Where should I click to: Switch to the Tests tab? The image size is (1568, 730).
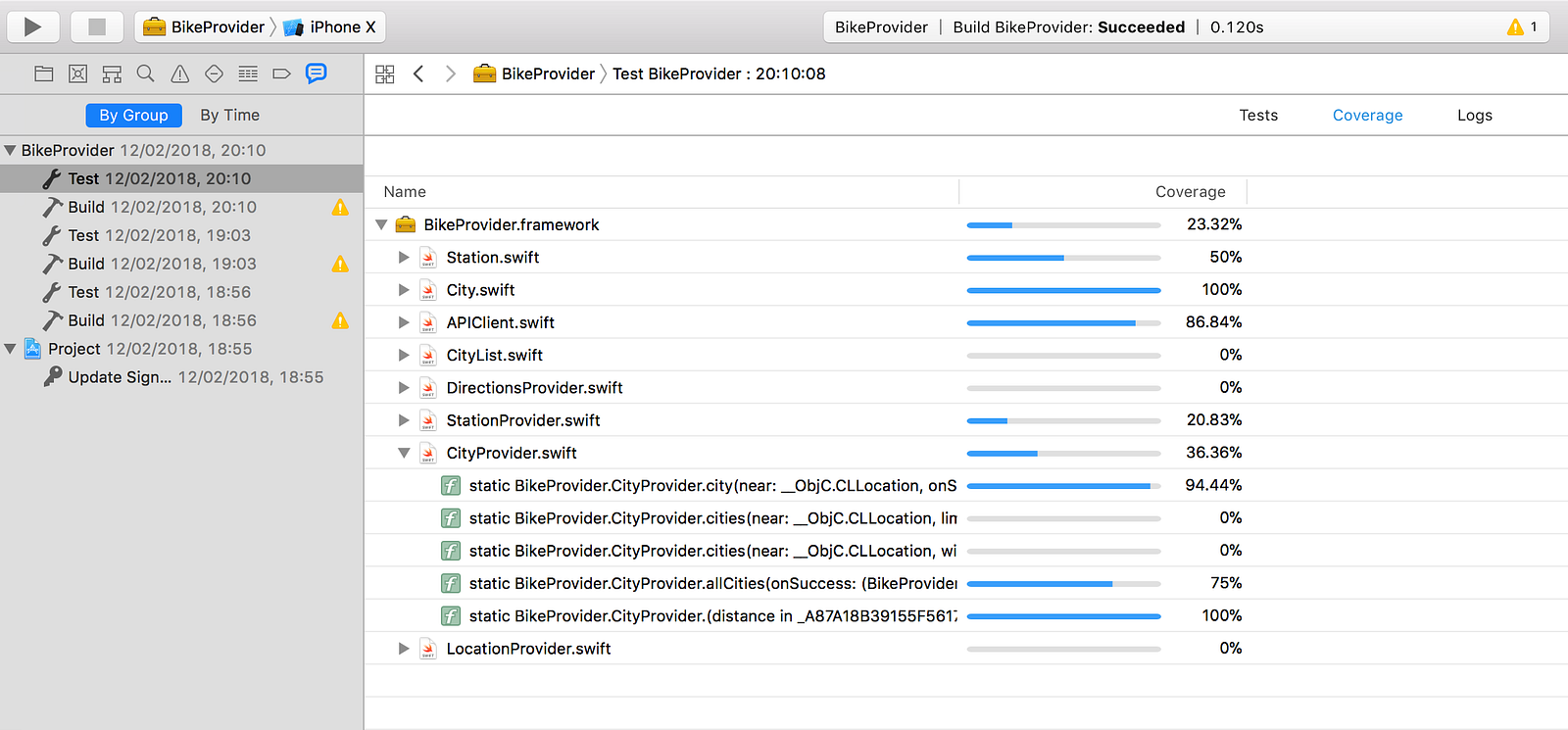click(x=1258, y=115)
